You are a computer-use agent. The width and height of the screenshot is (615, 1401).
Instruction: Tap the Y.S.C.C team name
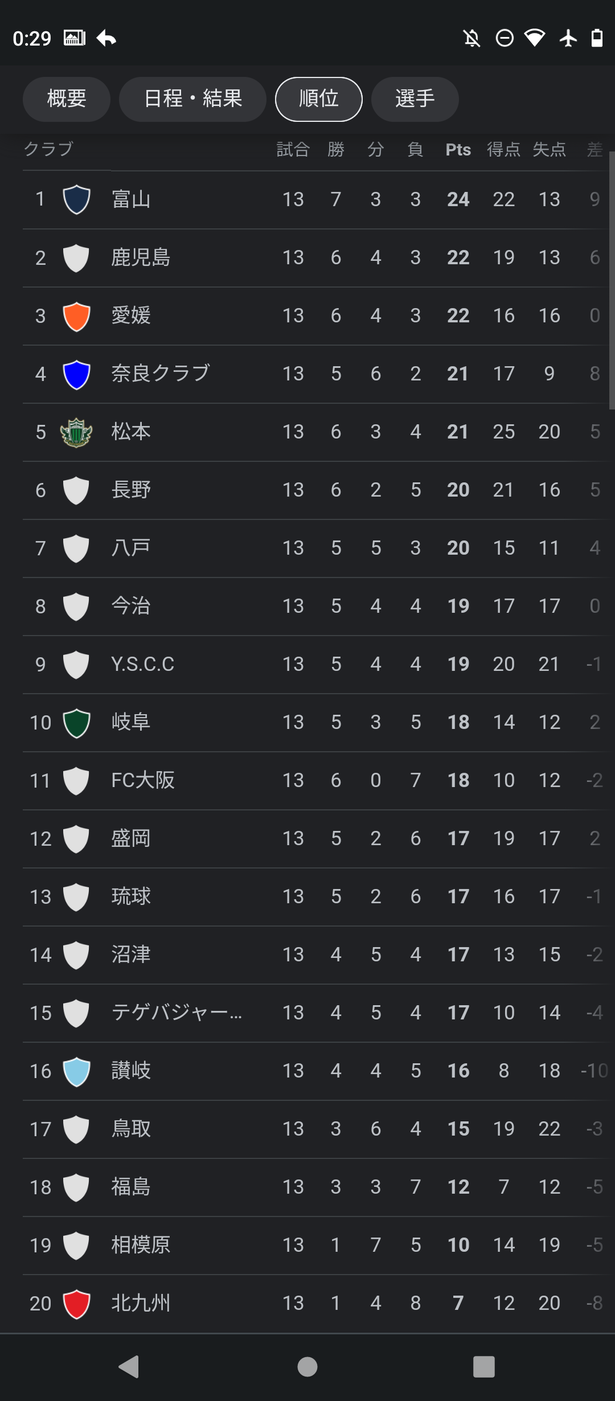[x=143, y=664]
